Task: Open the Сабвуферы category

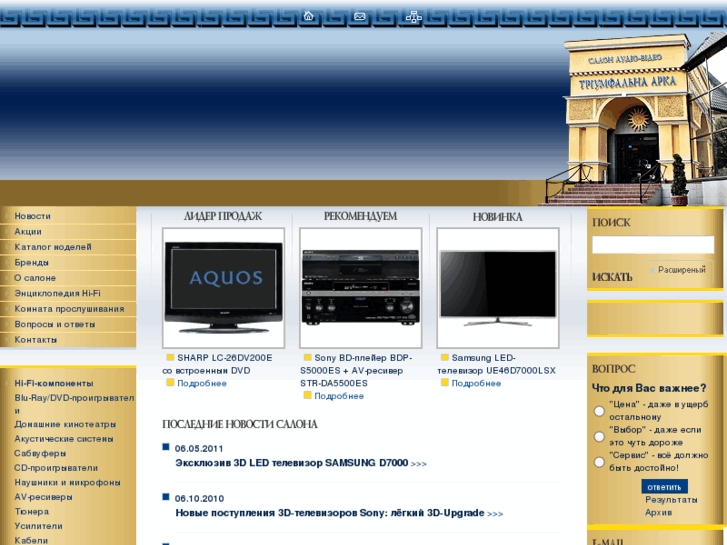Action: pos(40,453)
